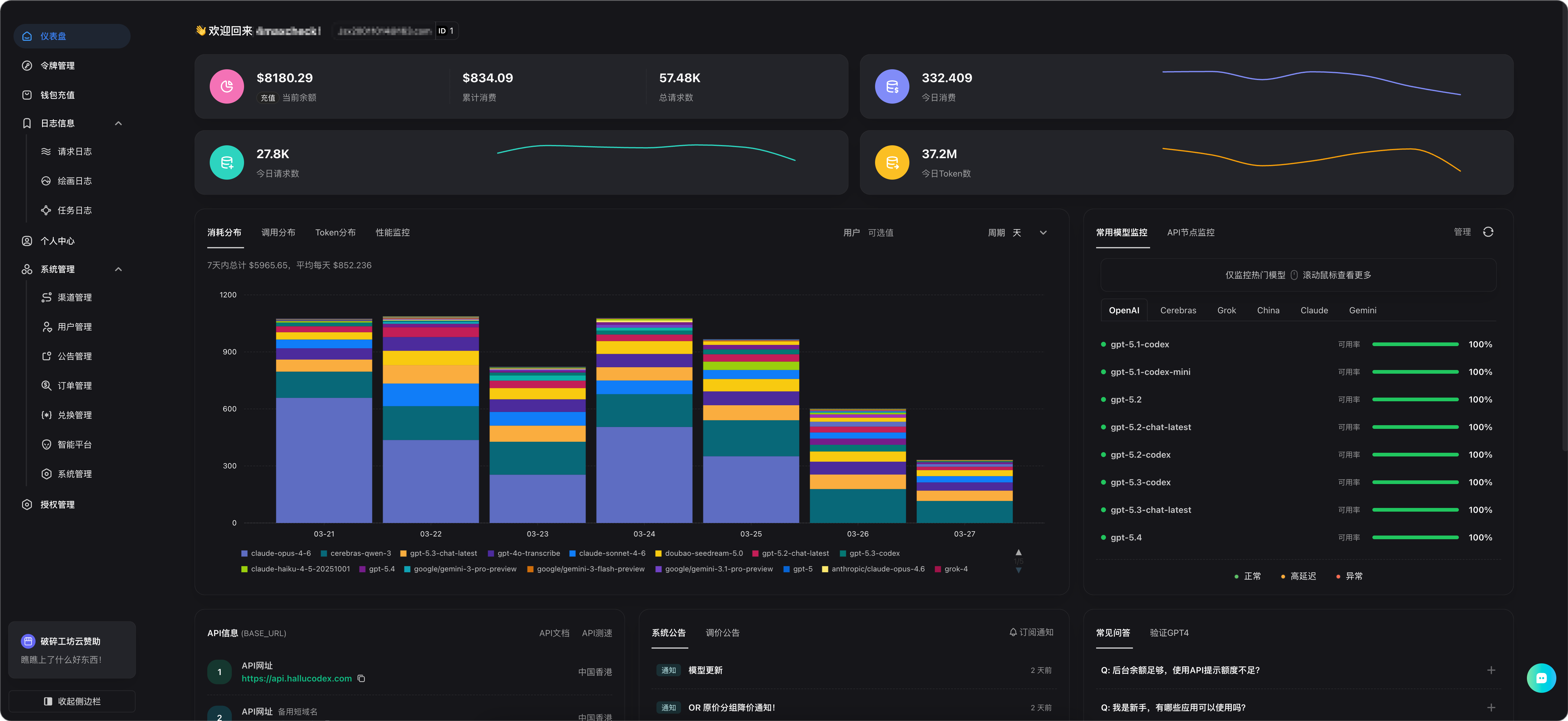Collapse the 系统管理 sidebar group
The width and height of the screenshot is (1568, 721).
pos(118,269)
